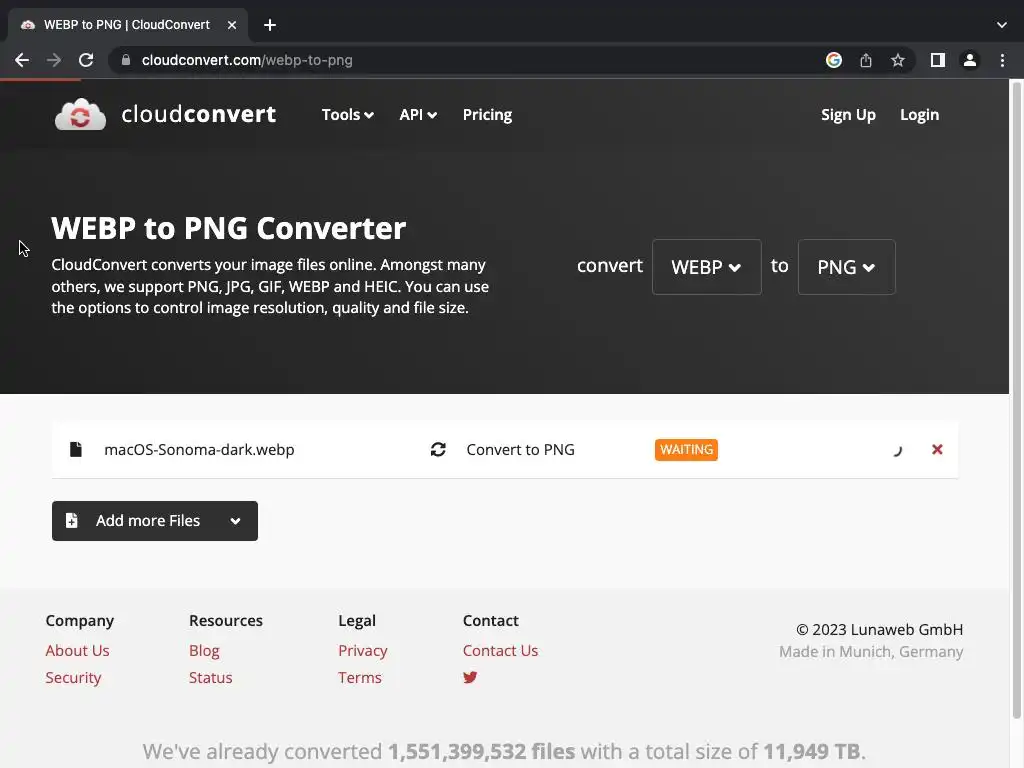Click the CloudConvert cloud logo icon

click(80, 114)
